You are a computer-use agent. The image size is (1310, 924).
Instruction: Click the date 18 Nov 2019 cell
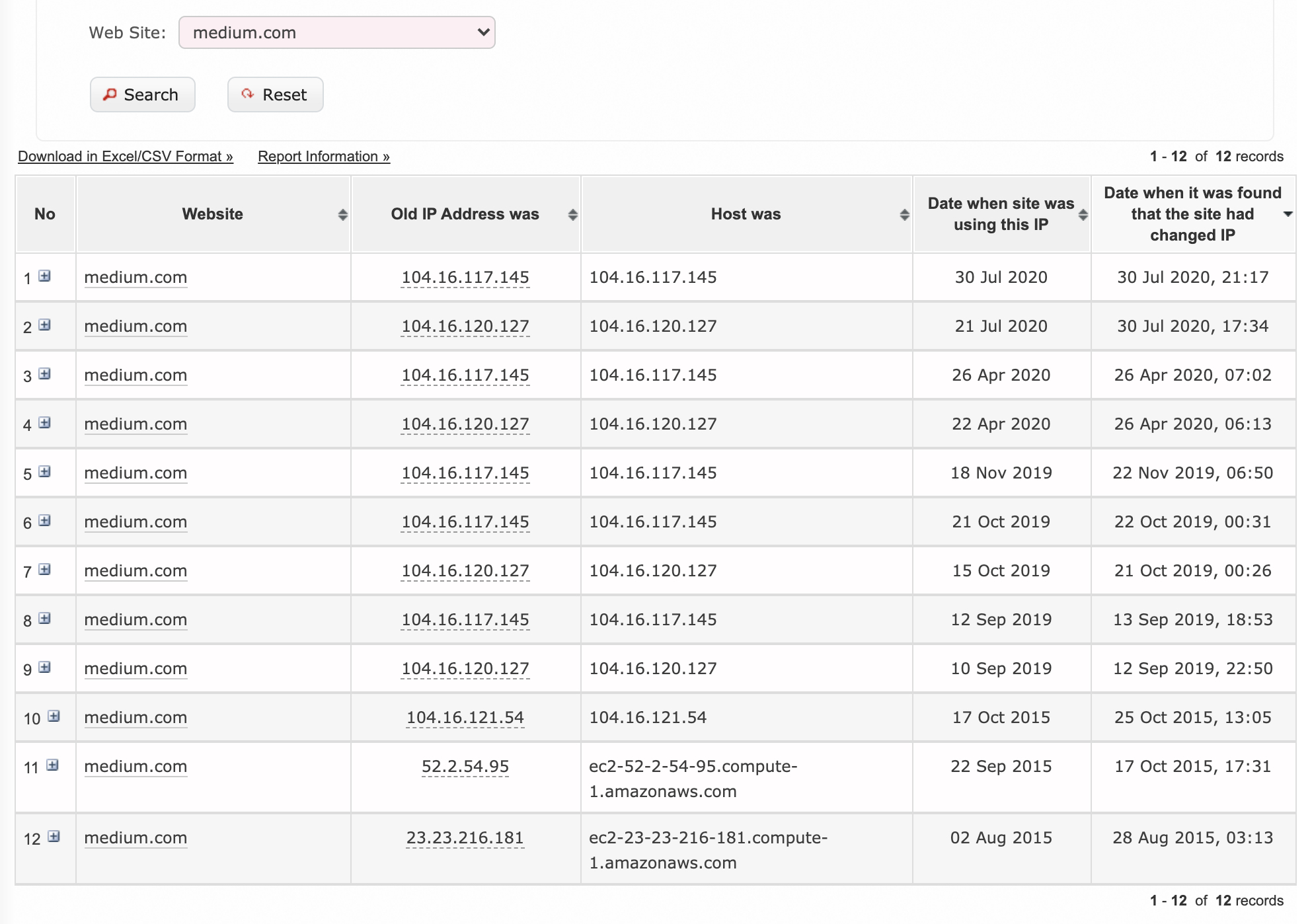(1001, 473)
